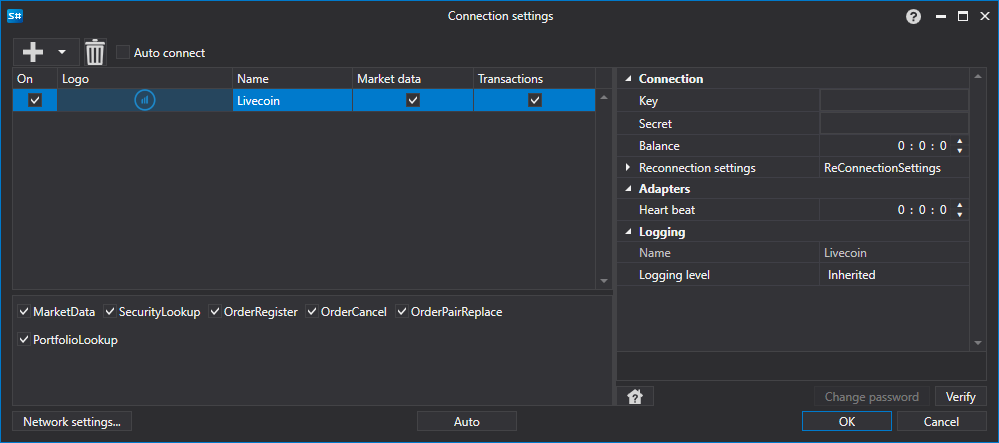Confirm with the OK button
The image size is (999, 443).
tap(847, 421)
